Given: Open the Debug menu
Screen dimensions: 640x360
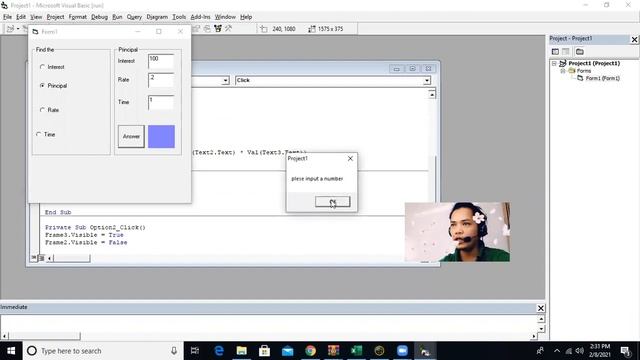Looking at the screenshot, I should point(99,17).
